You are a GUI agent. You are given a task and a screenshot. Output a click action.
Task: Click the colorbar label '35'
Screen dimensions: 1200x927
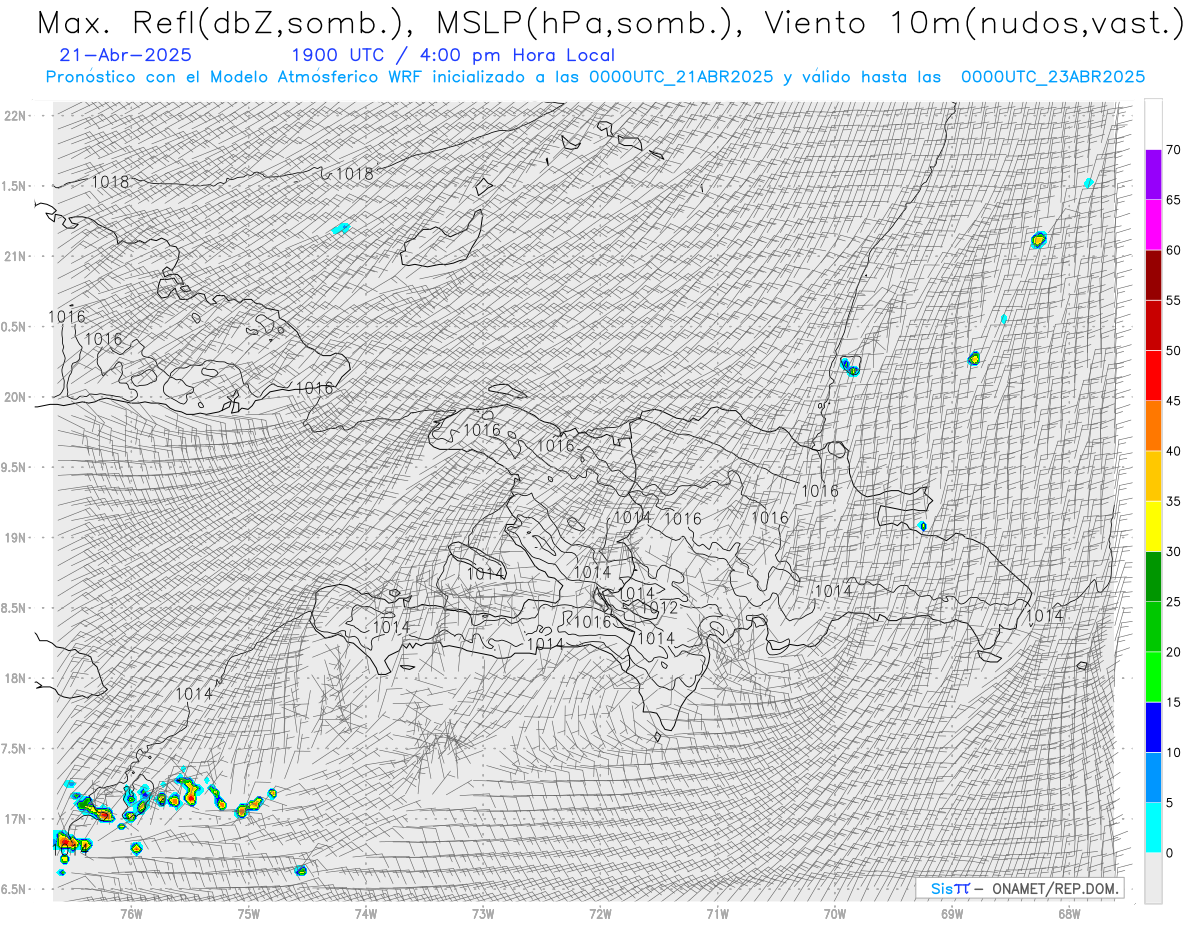(x=1173, y=501)
